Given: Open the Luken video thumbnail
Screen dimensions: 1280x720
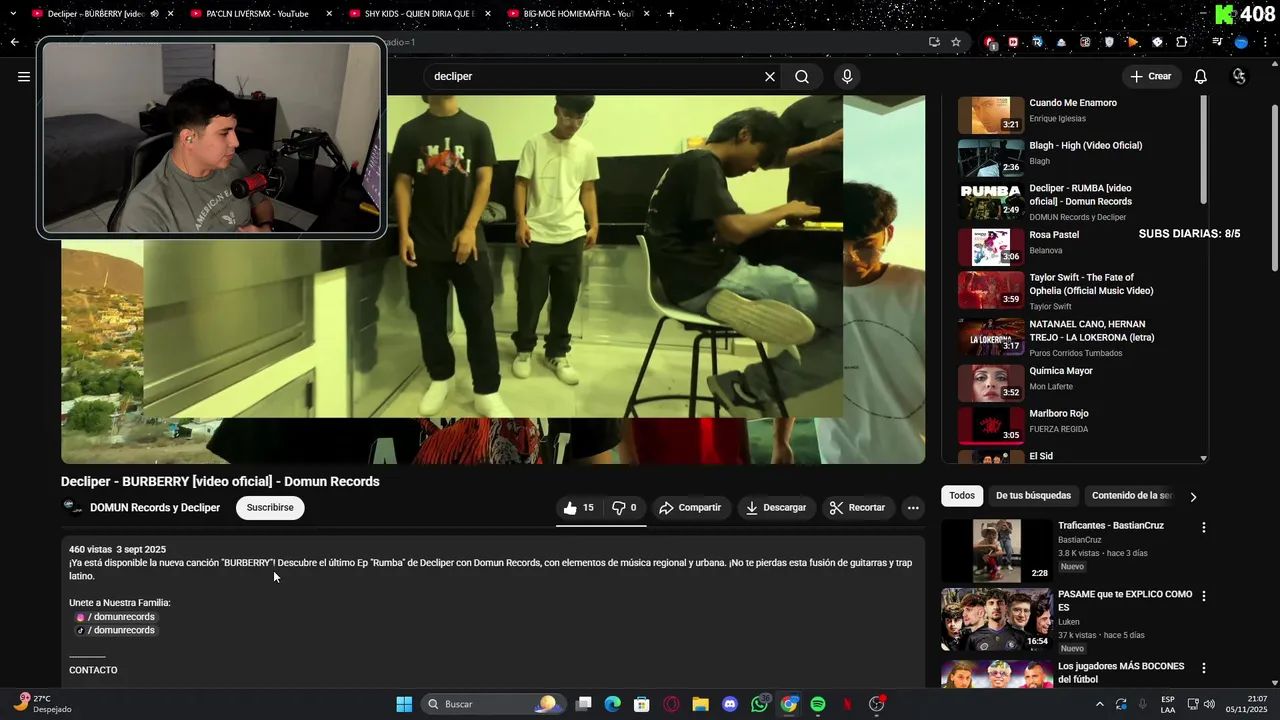Looking at the screenshot, I should 997,619.
